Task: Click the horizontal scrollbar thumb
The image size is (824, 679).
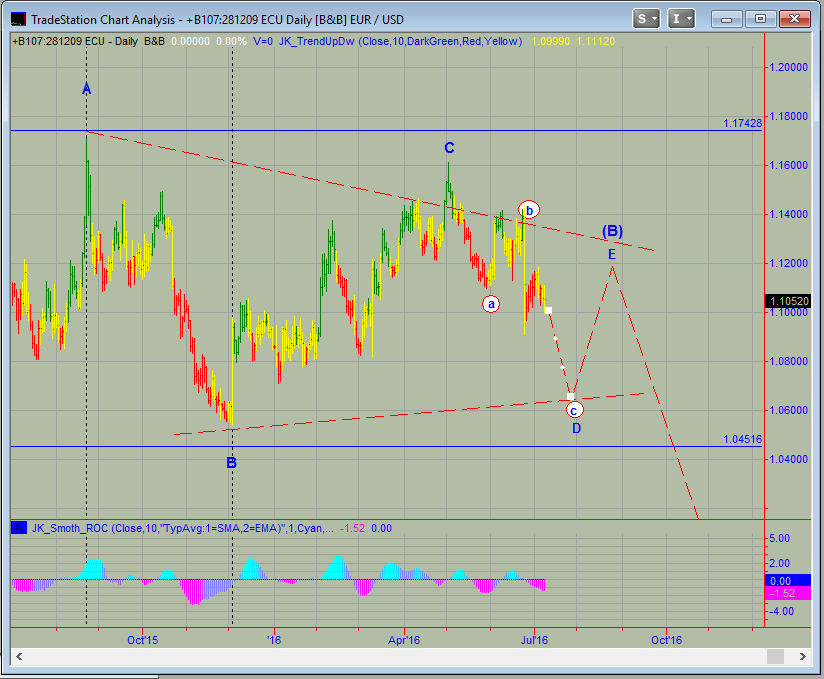Action: tap(773, 656)
